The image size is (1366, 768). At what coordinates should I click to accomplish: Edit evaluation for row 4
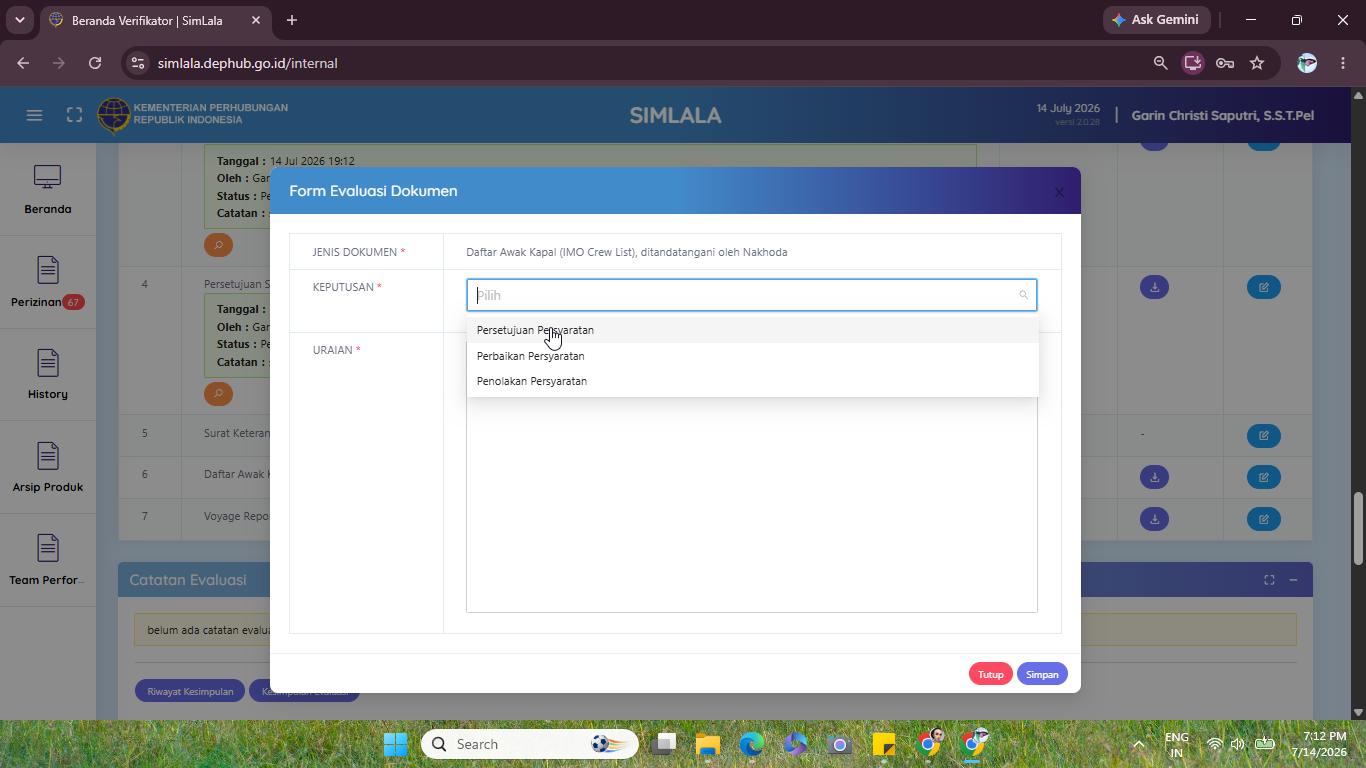pos(1264,287)
